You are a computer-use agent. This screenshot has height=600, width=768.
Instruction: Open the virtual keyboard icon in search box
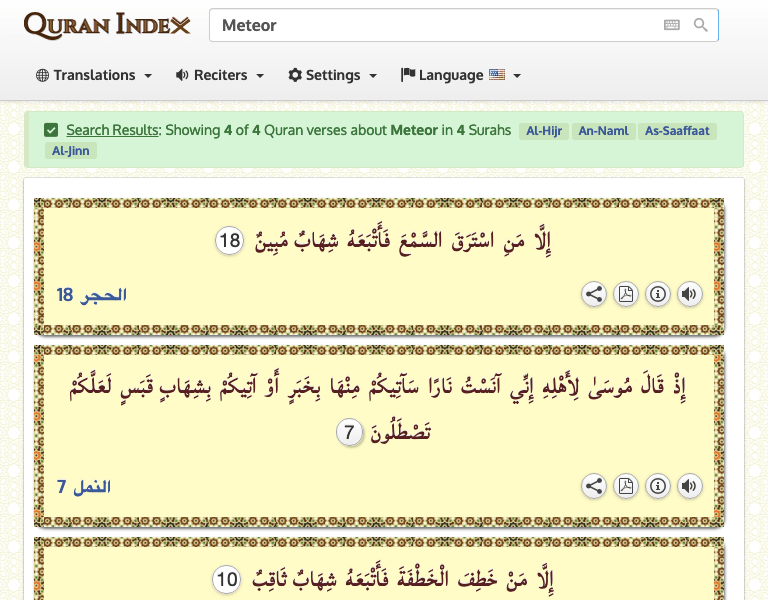click(672, 25)
